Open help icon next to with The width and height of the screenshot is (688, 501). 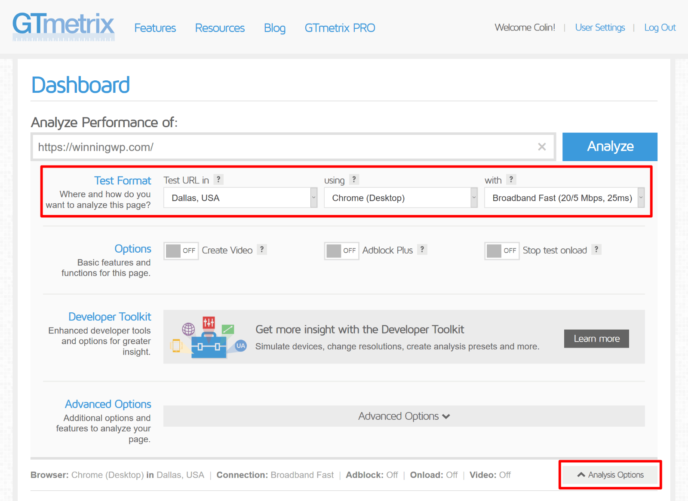(x=511, y=179)
